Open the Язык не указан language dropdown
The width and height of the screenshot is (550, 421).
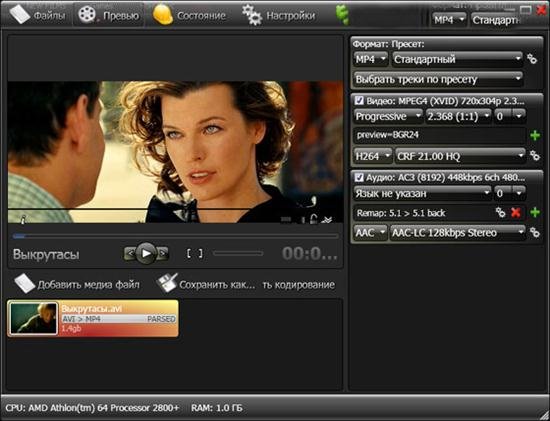[x=422, y=193]
